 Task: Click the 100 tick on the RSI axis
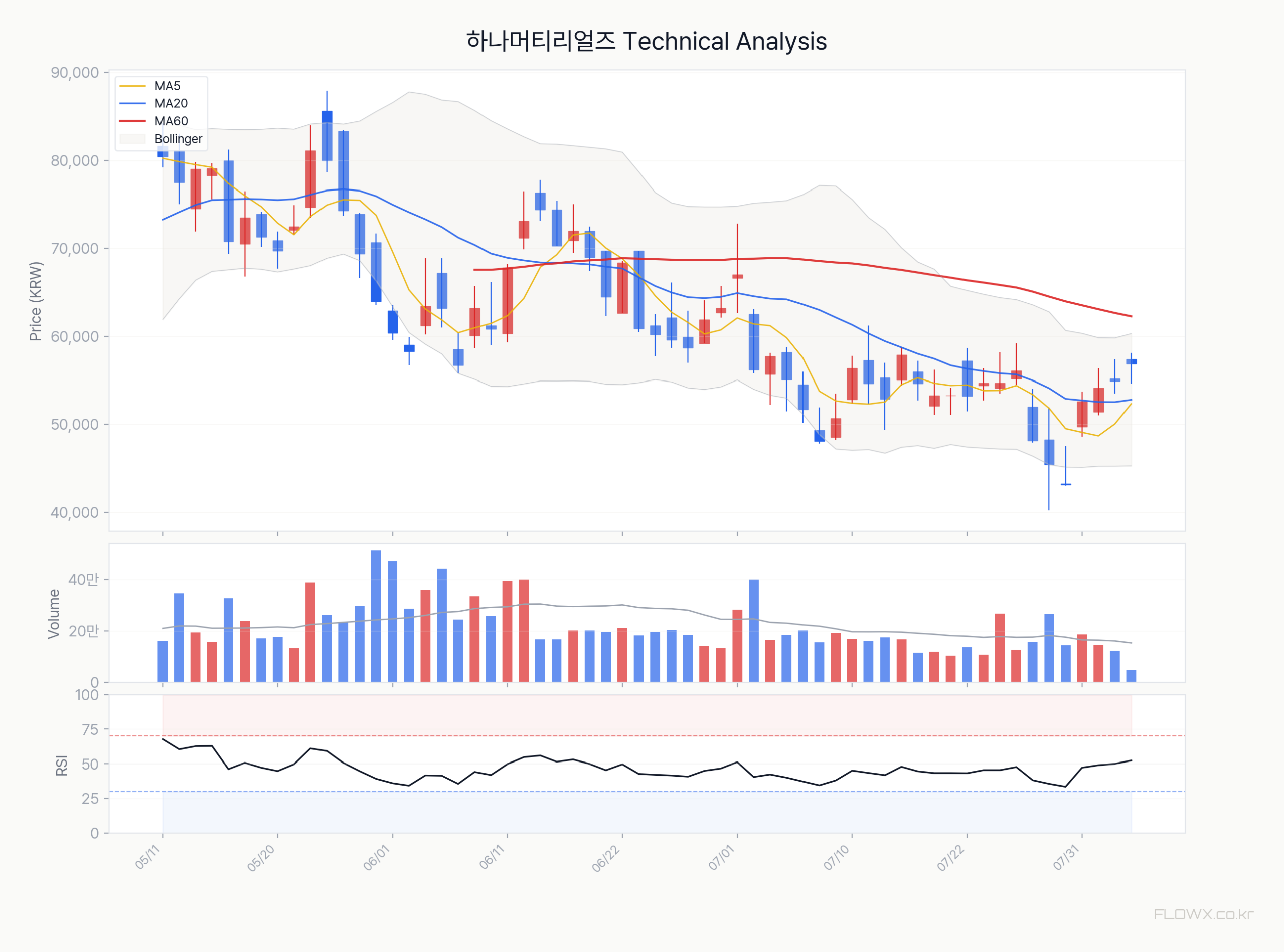[x=86, y=695]
